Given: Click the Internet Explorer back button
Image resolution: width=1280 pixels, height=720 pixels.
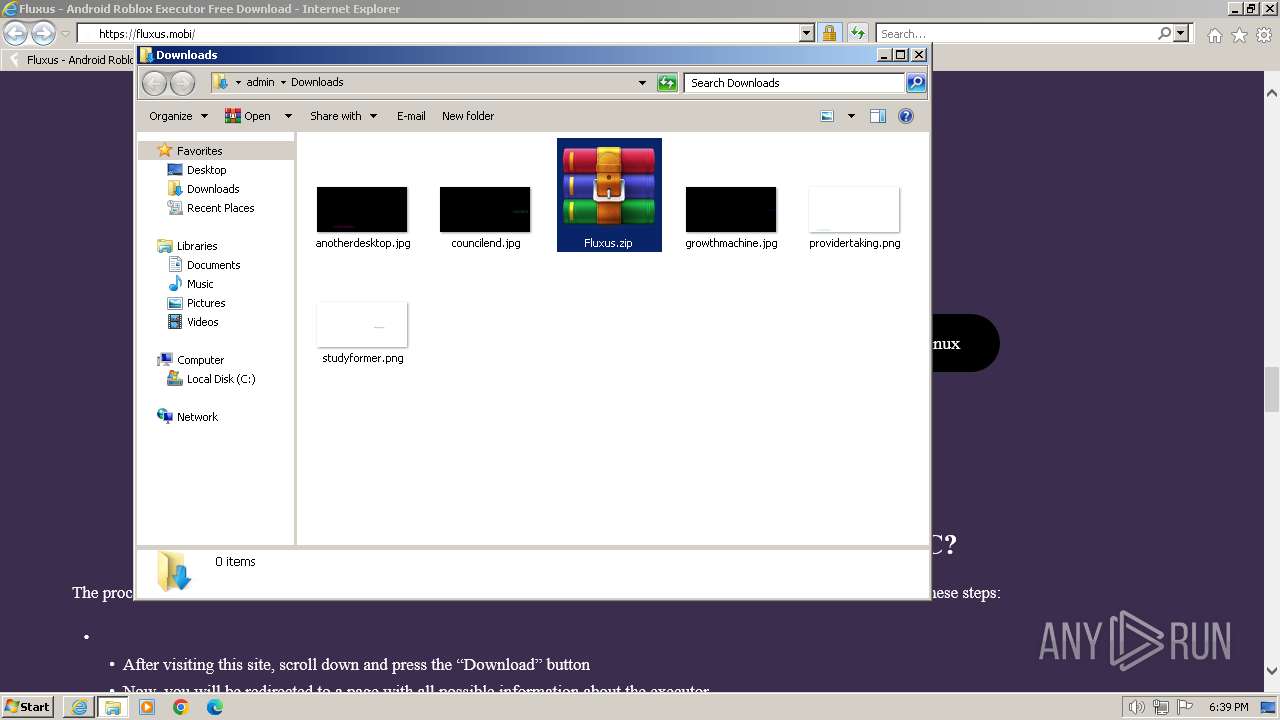Looking at the screenshot, I should pos(16,33).
